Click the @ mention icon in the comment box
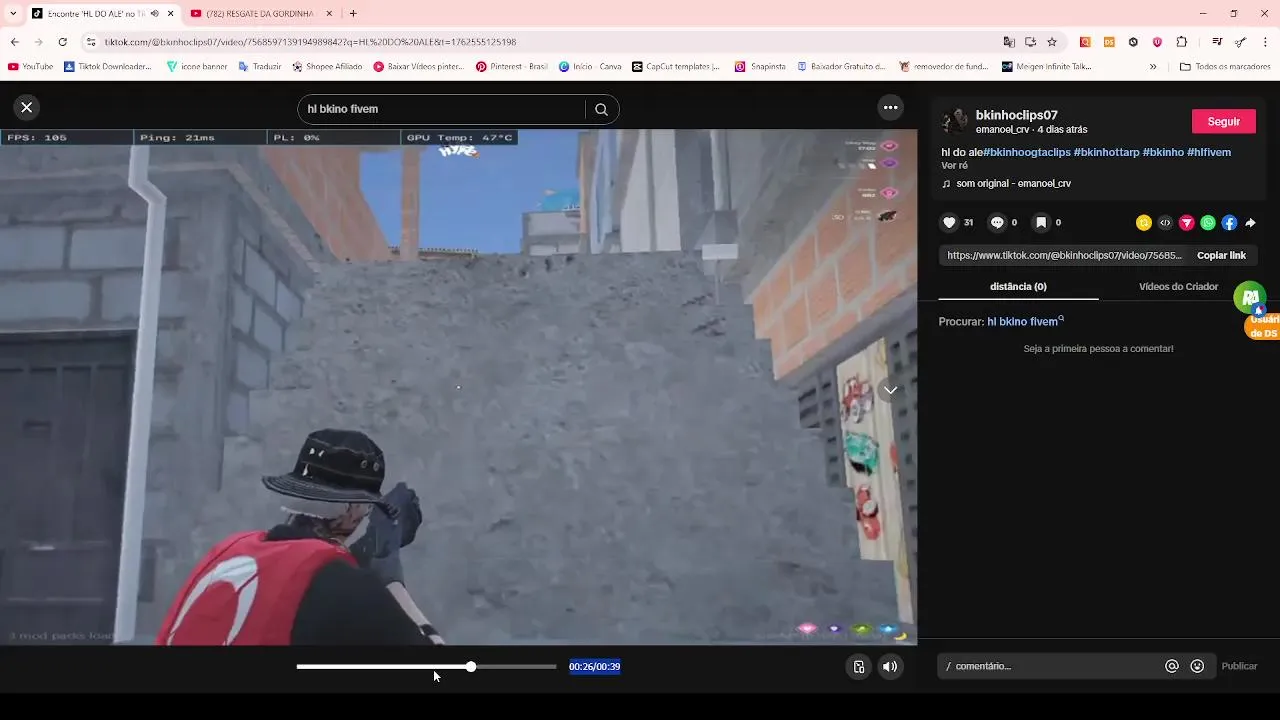This screenshot has width=1280, height=720. click(x=1172, y=666)
